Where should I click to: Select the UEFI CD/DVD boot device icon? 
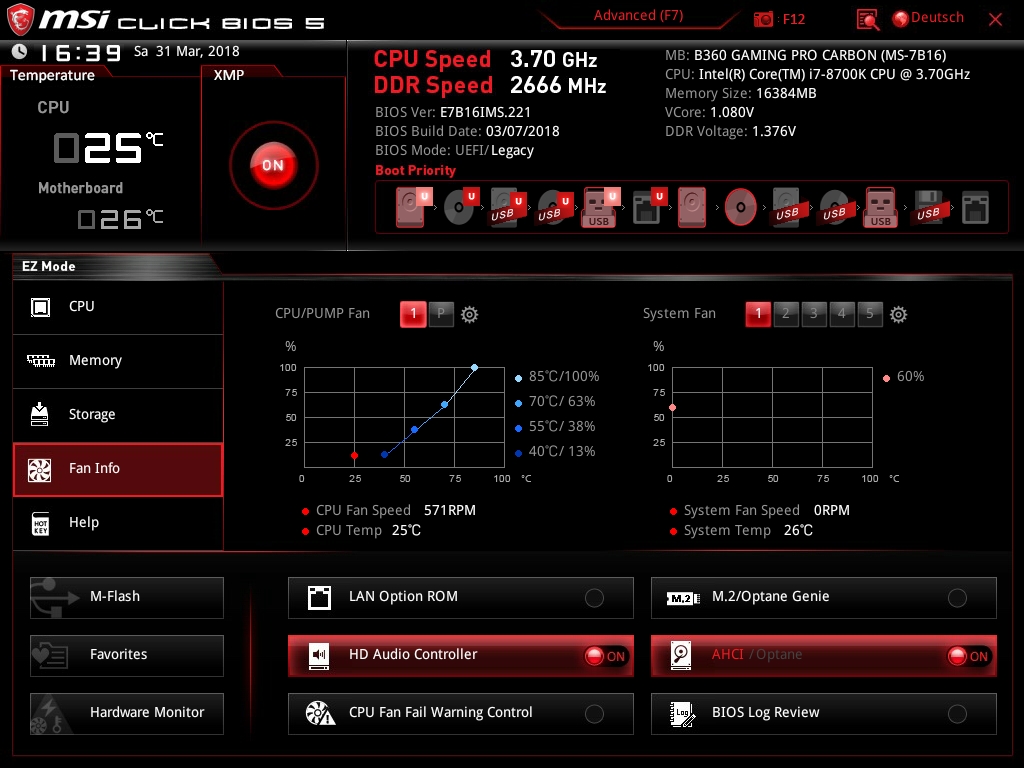coord(461,207)
